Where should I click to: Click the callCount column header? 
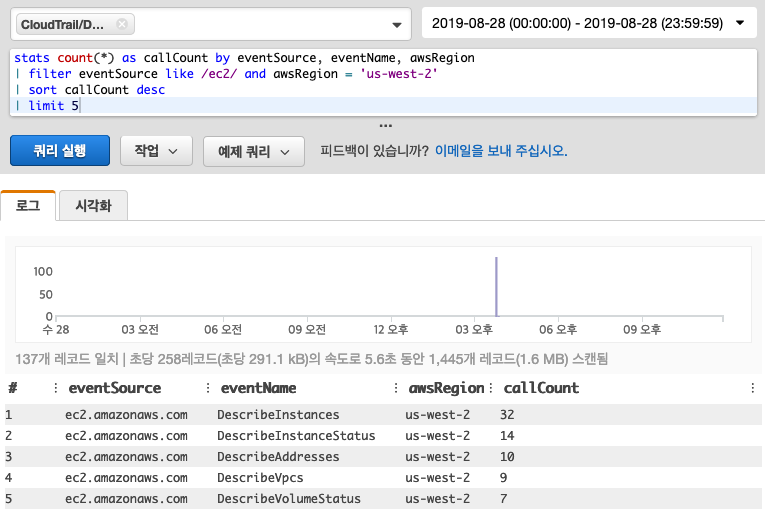tap(541, 388)
